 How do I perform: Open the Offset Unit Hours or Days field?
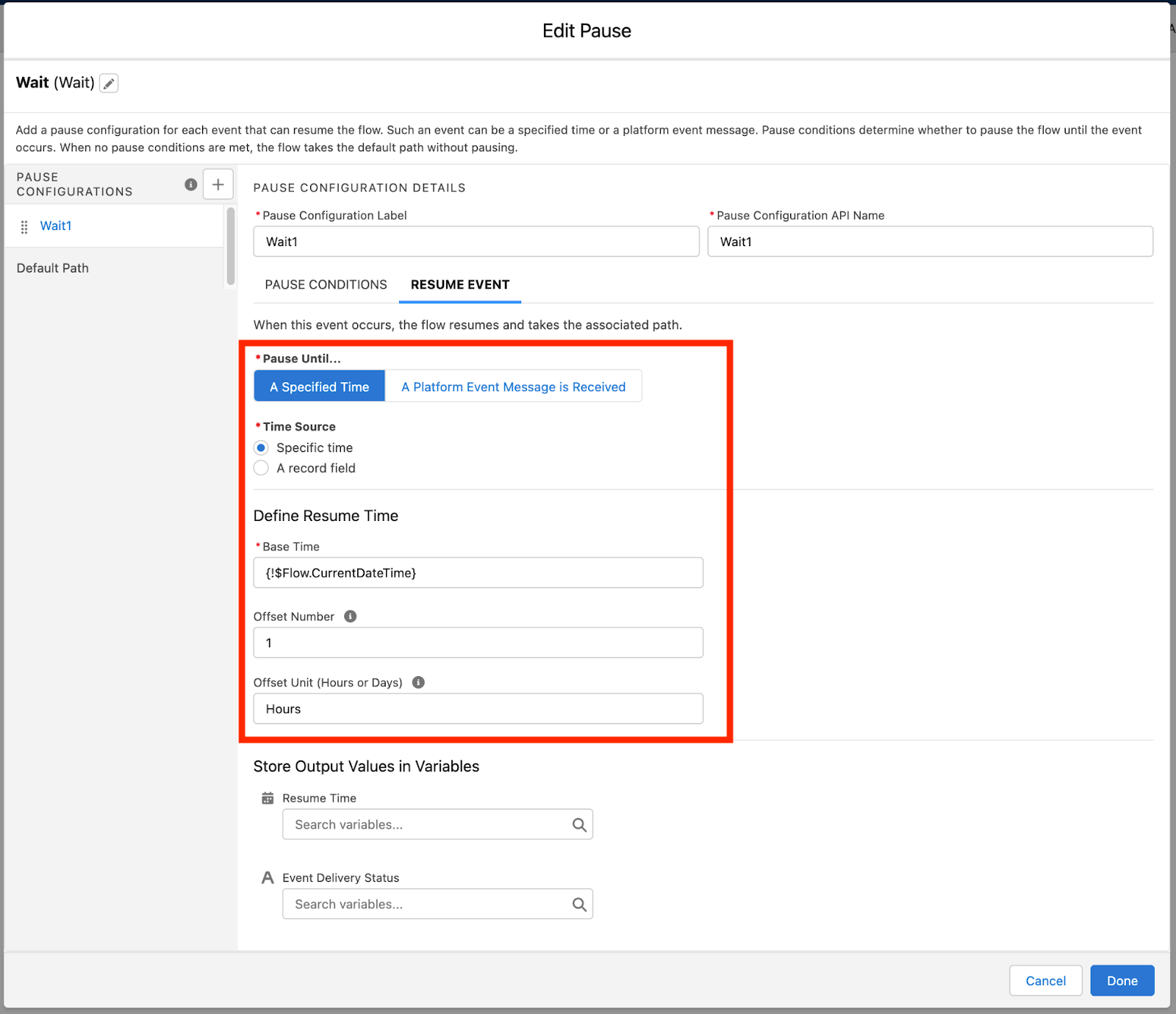click(x=478, y=708)
